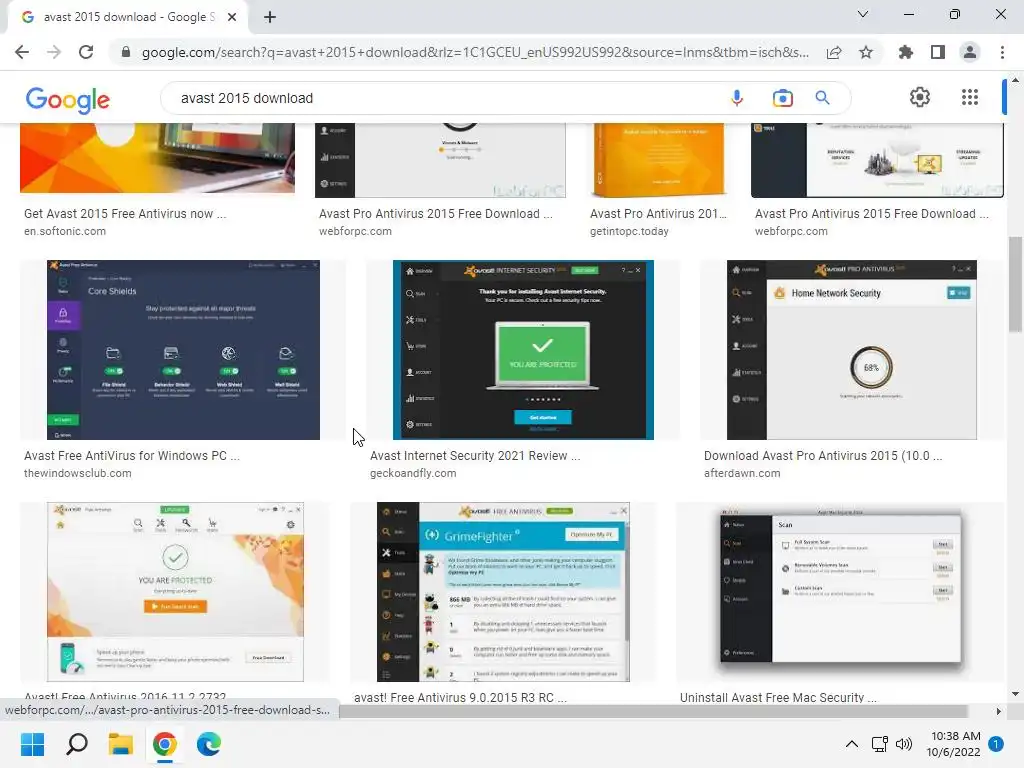Open File Explorer from taskbar

121,744
